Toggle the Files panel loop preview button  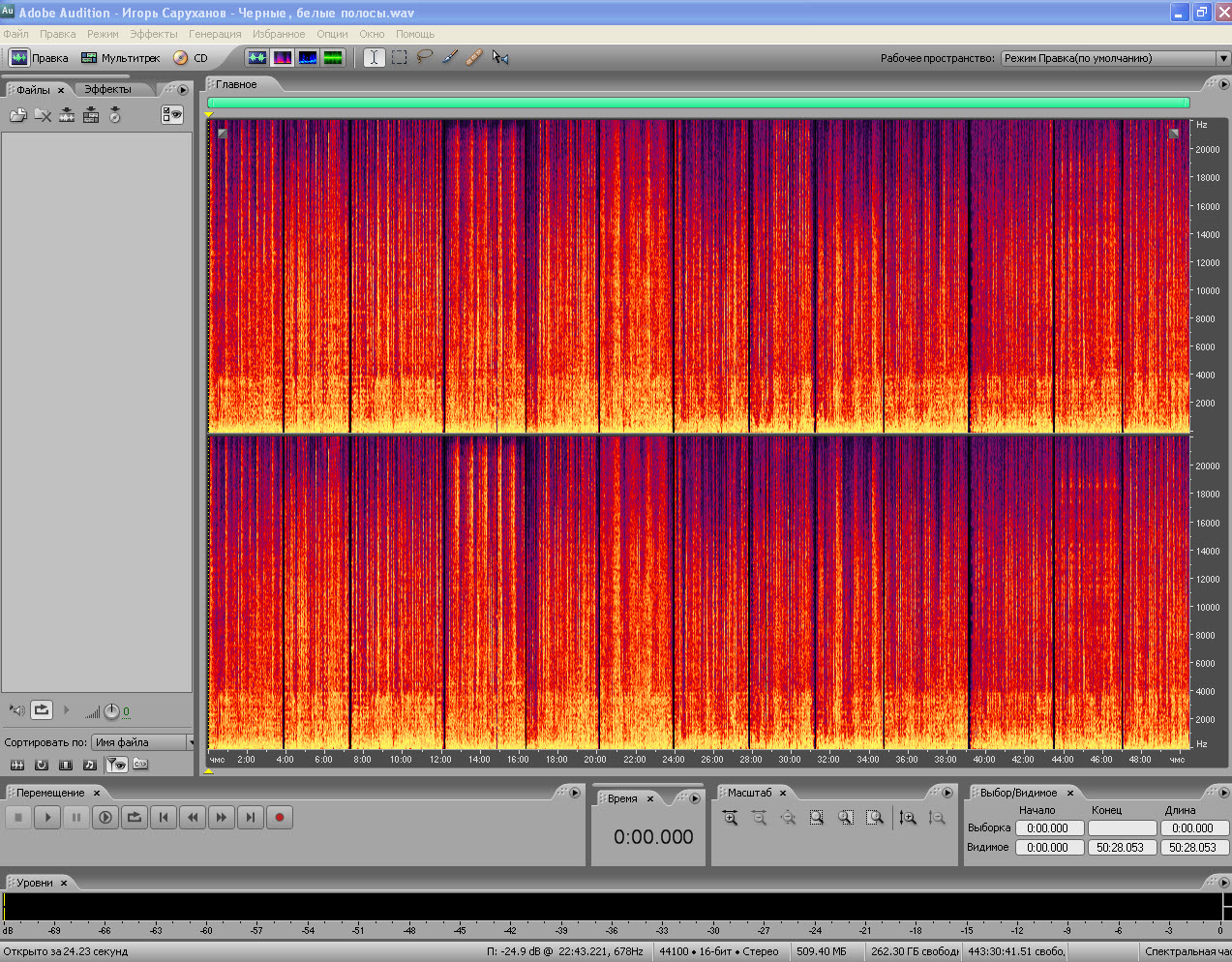click(x=42, y=710)
